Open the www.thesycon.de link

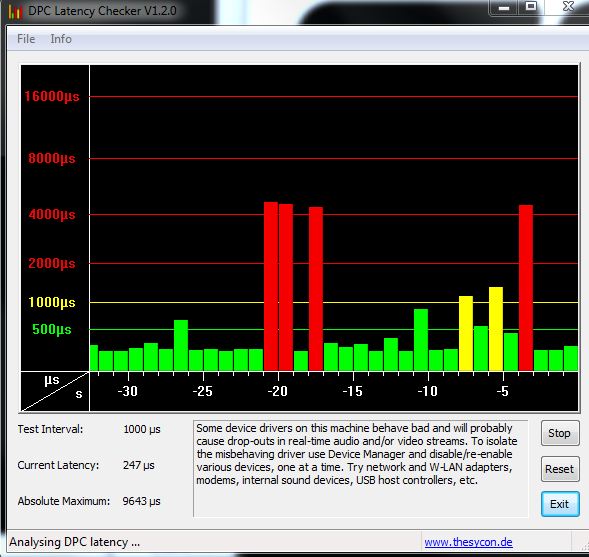pyautogui.click(x=468, y=542)
